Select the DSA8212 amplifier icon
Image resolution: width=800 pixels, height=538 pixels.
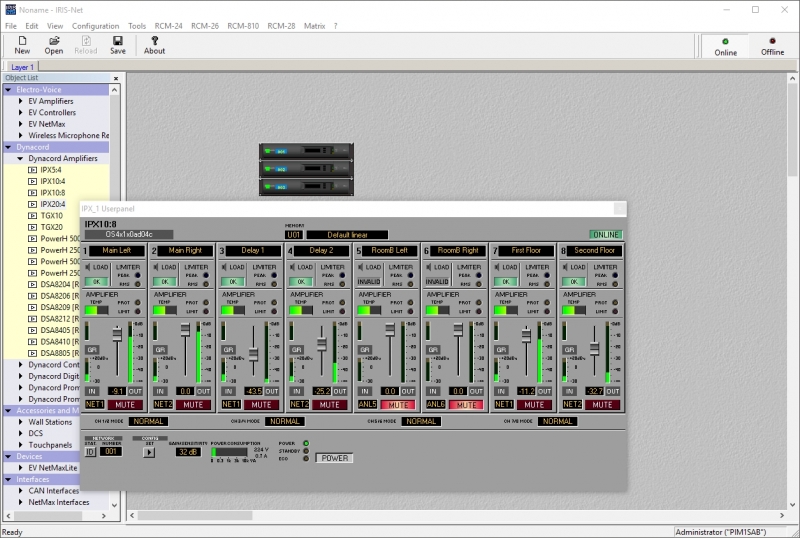32,319
